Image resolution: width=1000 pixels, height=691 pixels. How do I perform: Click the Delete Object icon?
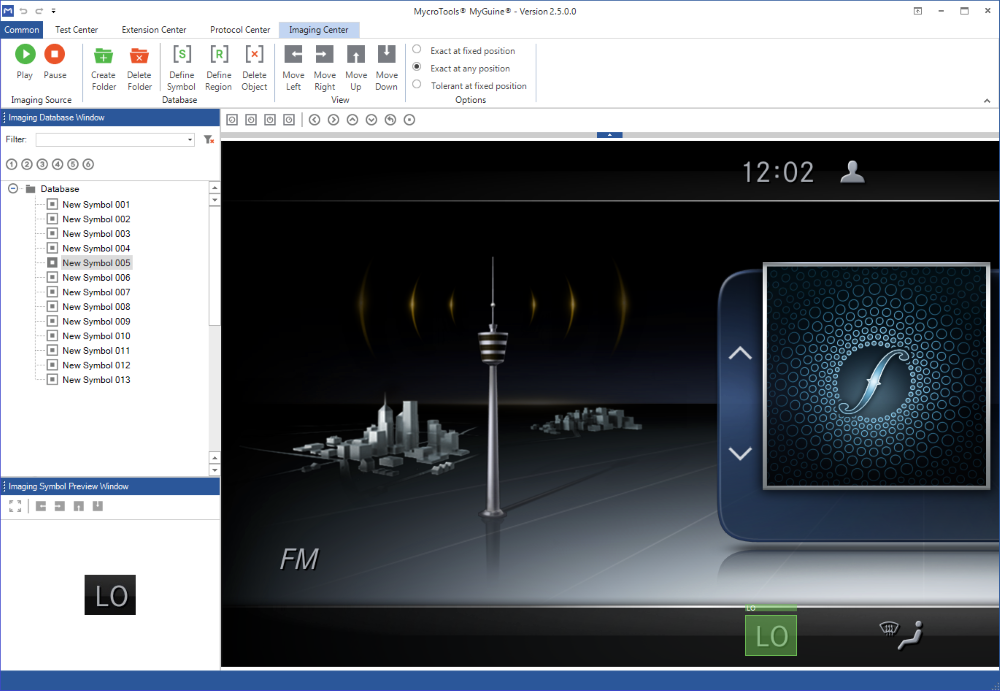254,56
